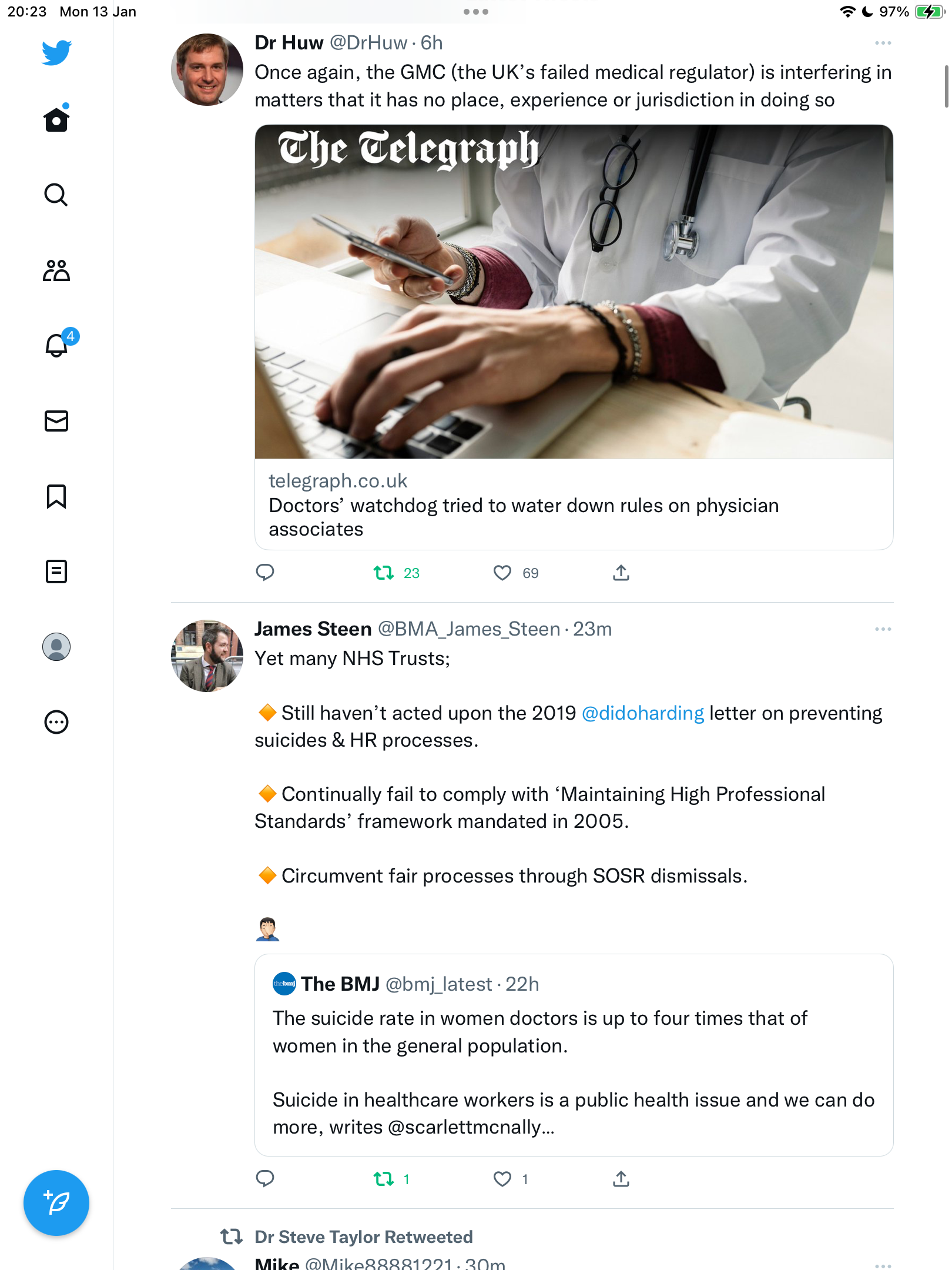952x1270 pixels.
Task: Click the Twitter bird logo
Action: tap(56, 52)
